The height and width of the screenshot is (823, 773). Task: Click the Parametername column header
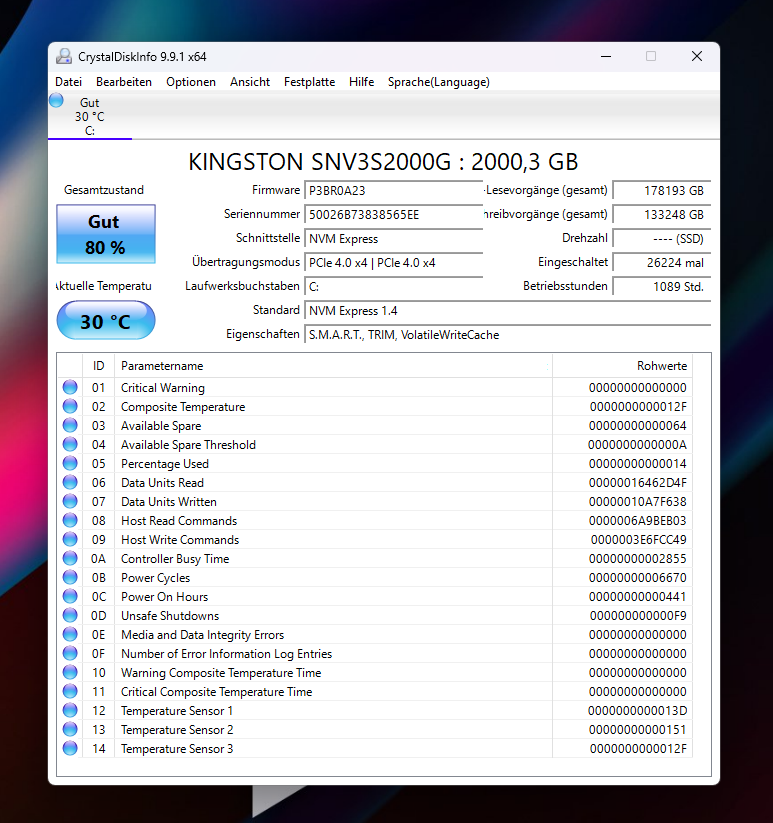(x=333, y=366)
